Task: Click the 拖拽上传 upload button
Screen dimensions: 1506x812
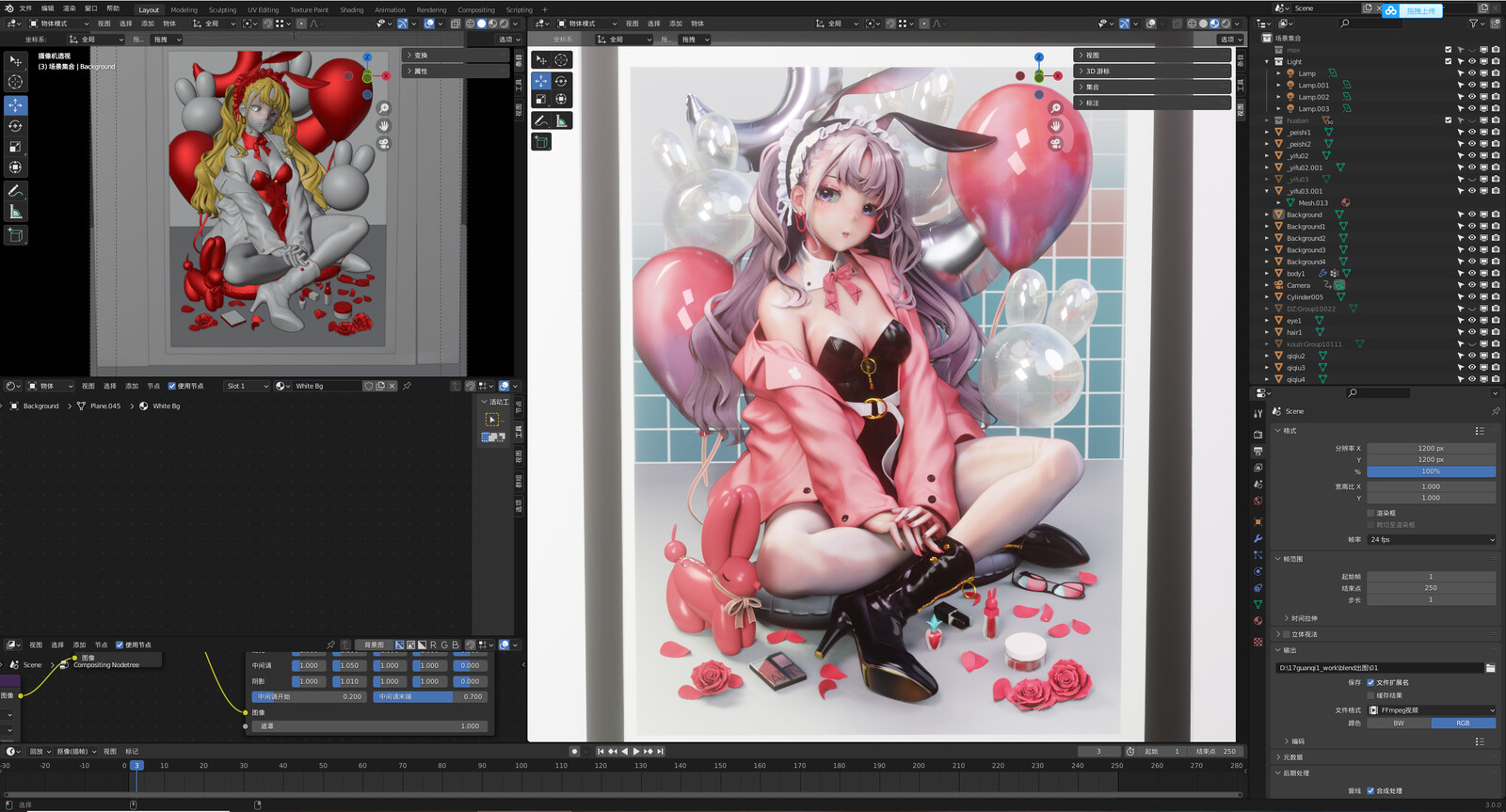Action: [x=1410, y=10]
